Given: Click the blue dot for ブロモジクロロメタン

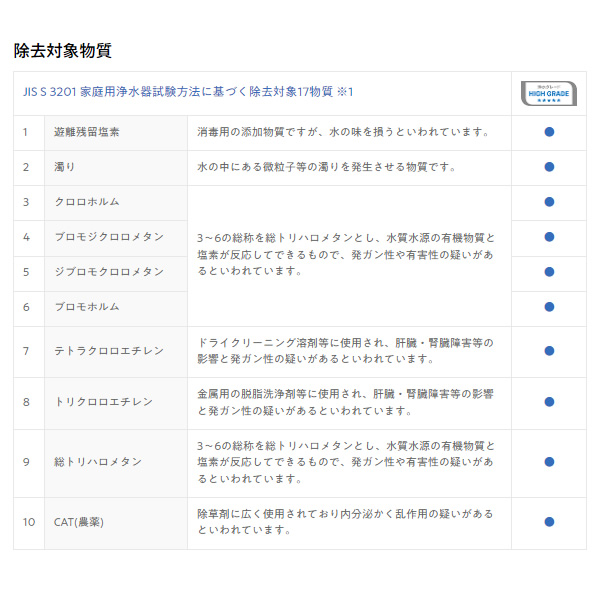Looking at the screenshot, I should pos(549,237).
